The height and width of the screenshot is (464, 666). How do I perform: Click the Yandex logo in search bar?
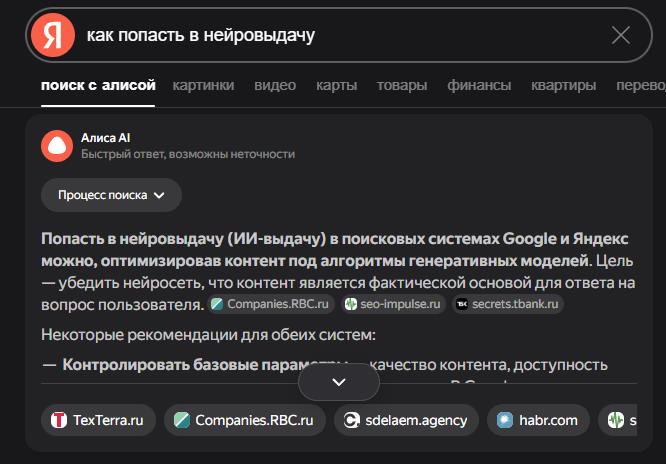(53, 35)
